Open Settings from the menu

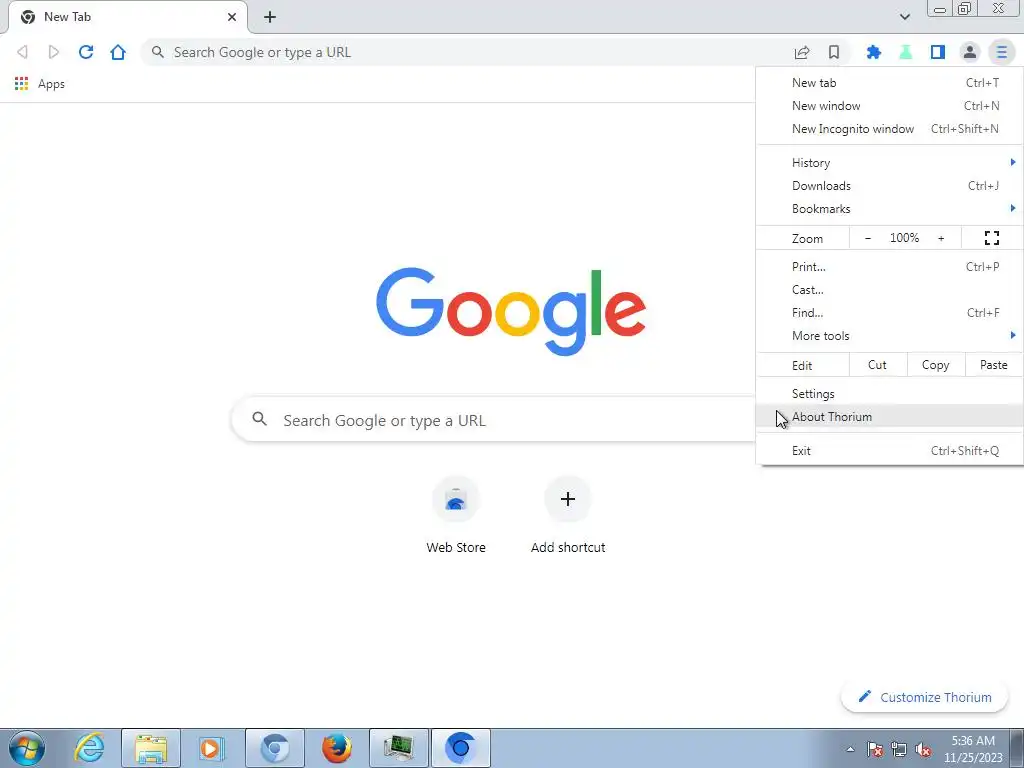(x=889, y=394)
